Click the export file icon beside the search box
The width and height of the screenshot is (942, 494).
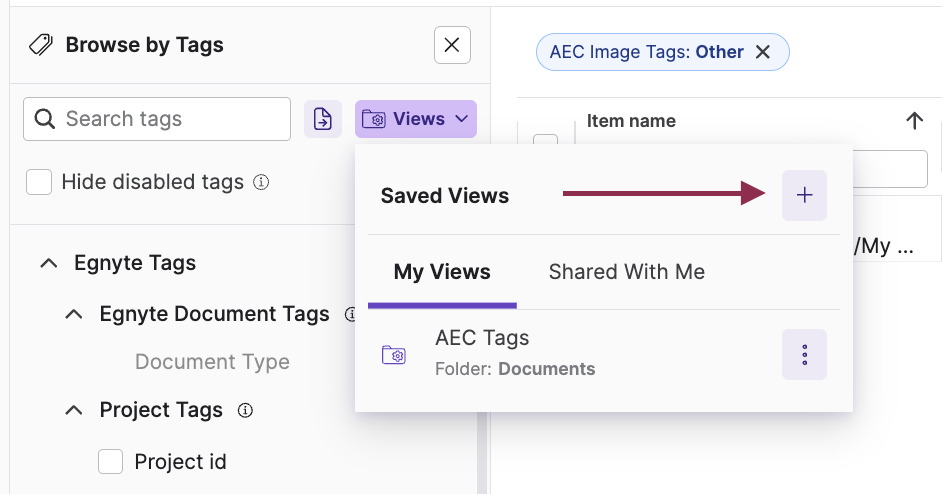(x=323, y=119)
